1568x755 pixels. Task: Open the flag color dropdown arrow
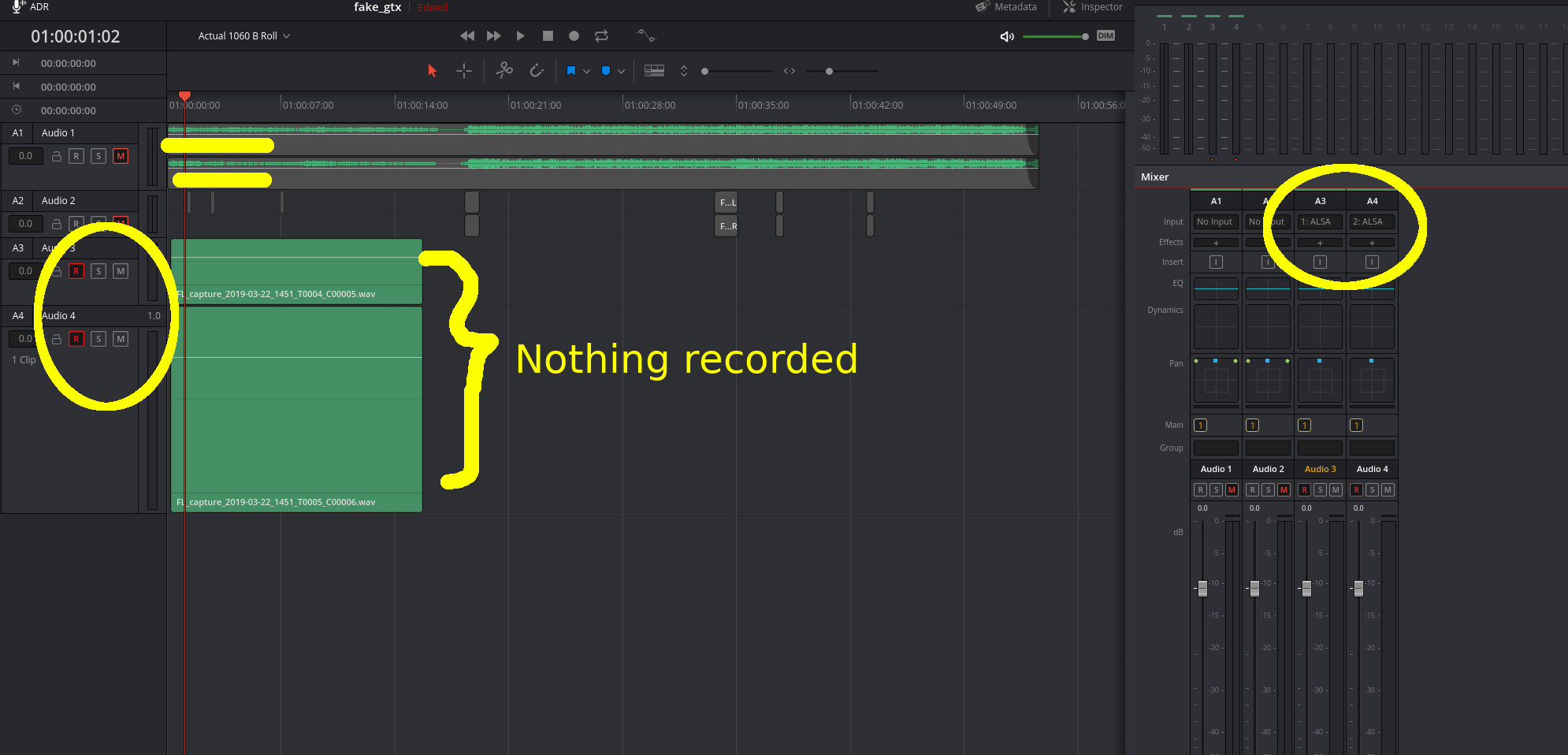coord(586,72)
